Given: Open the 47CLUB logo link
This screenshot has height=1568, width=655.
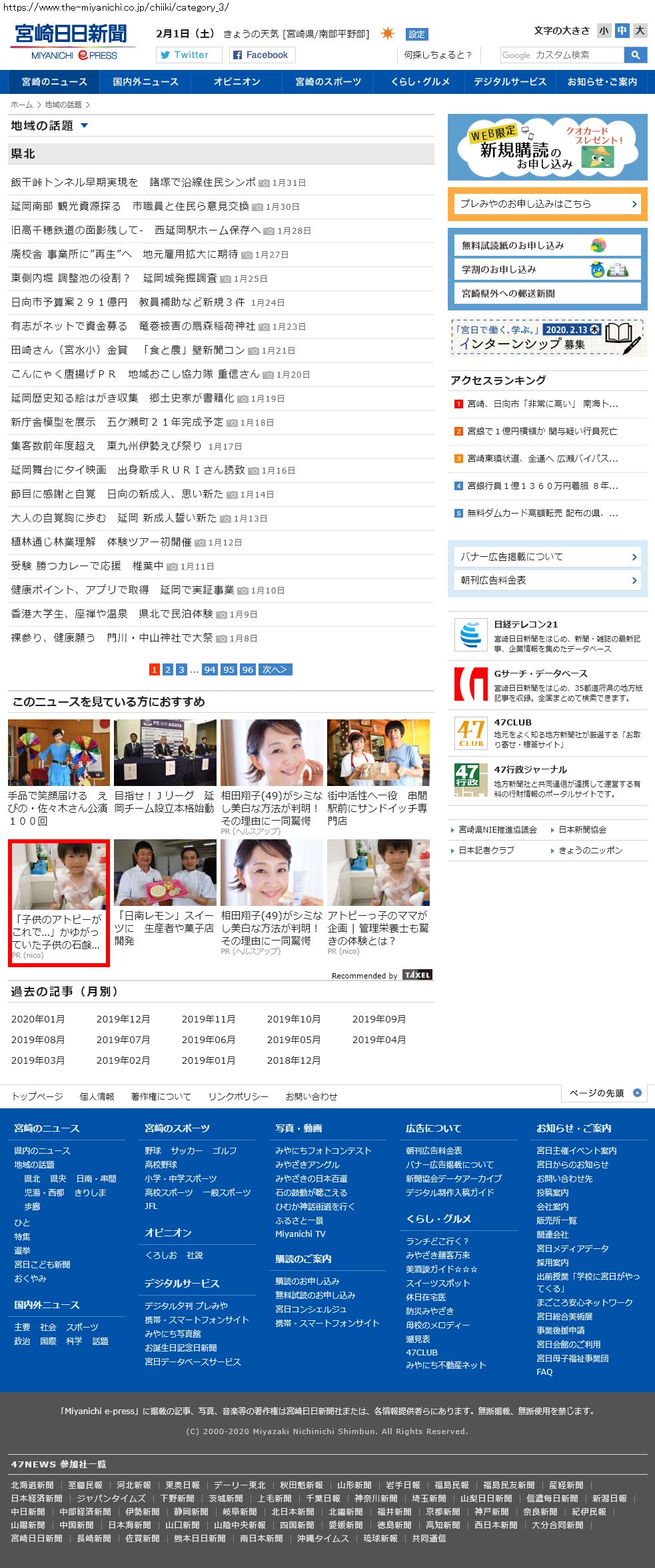Looking at the screenshot, I should [470, 733].
